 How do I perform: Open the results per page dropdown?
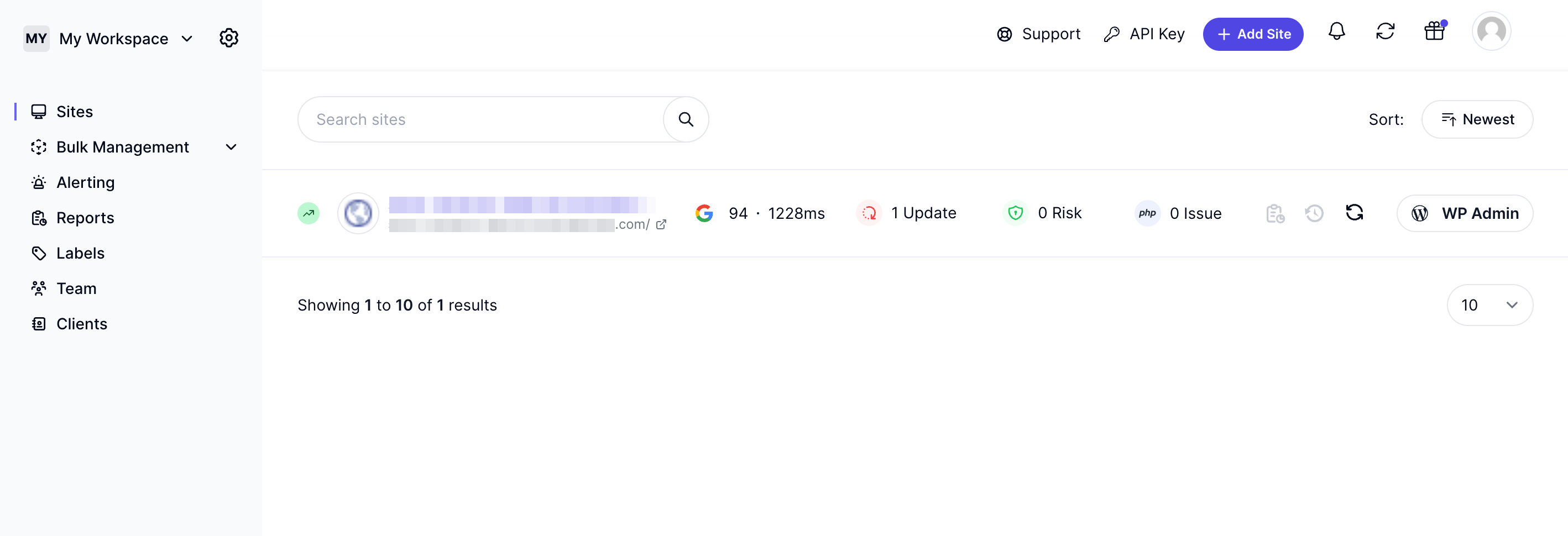[x=1489, y=305]
